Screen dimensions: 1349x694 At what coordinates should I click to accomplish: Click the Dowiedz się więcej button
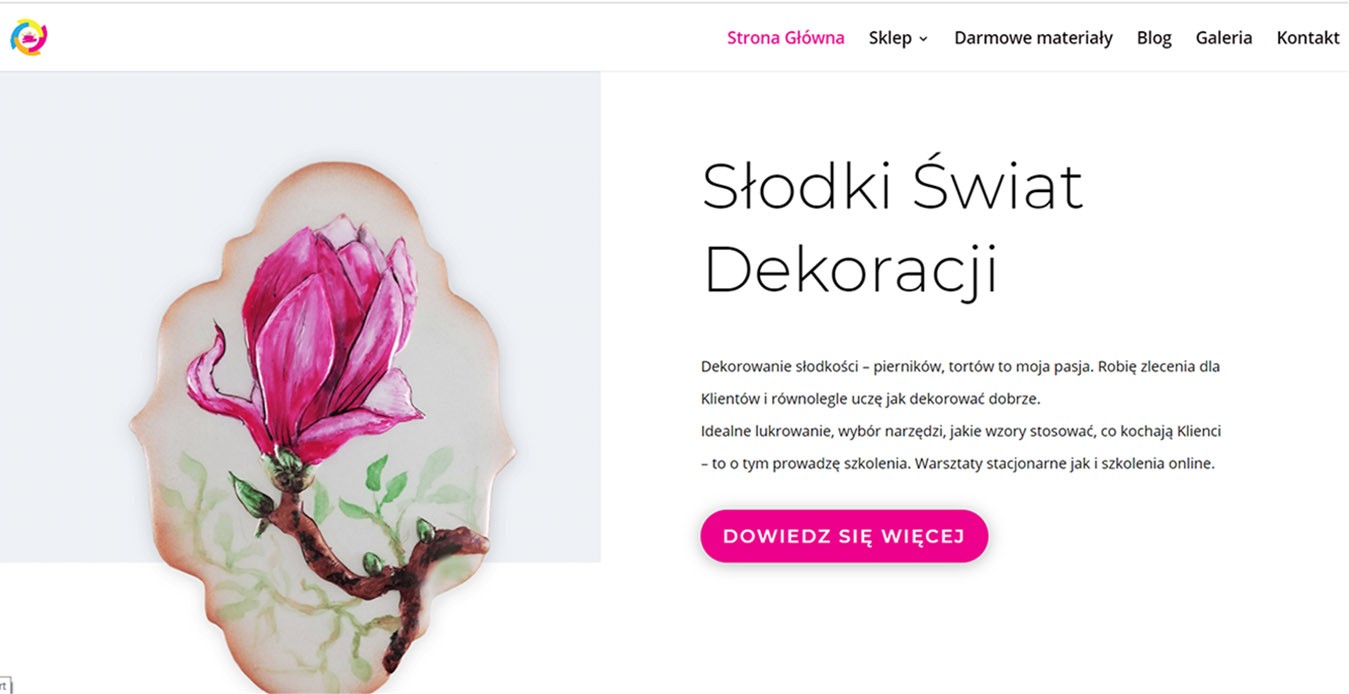click(x=844, y=536)
